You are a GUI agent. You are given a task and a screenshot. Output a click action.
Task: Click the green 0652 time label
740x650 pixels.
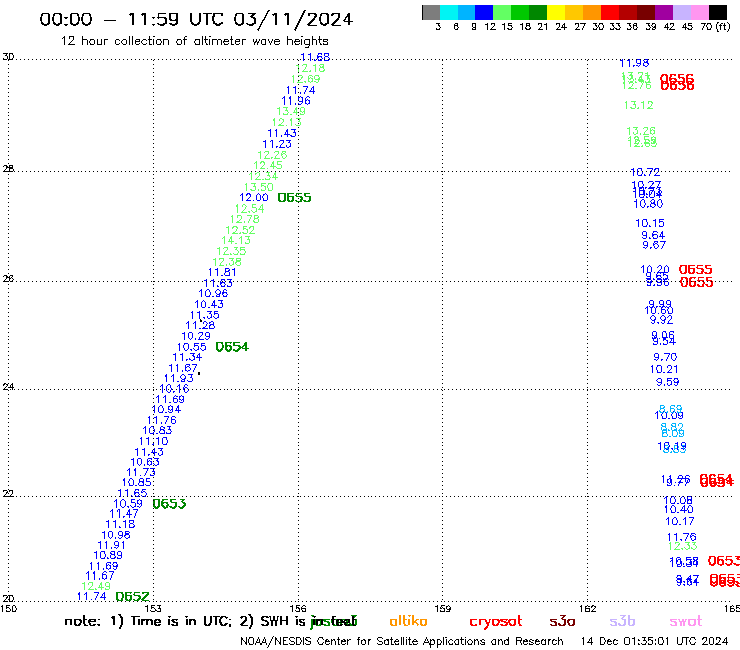pos(133,597)
